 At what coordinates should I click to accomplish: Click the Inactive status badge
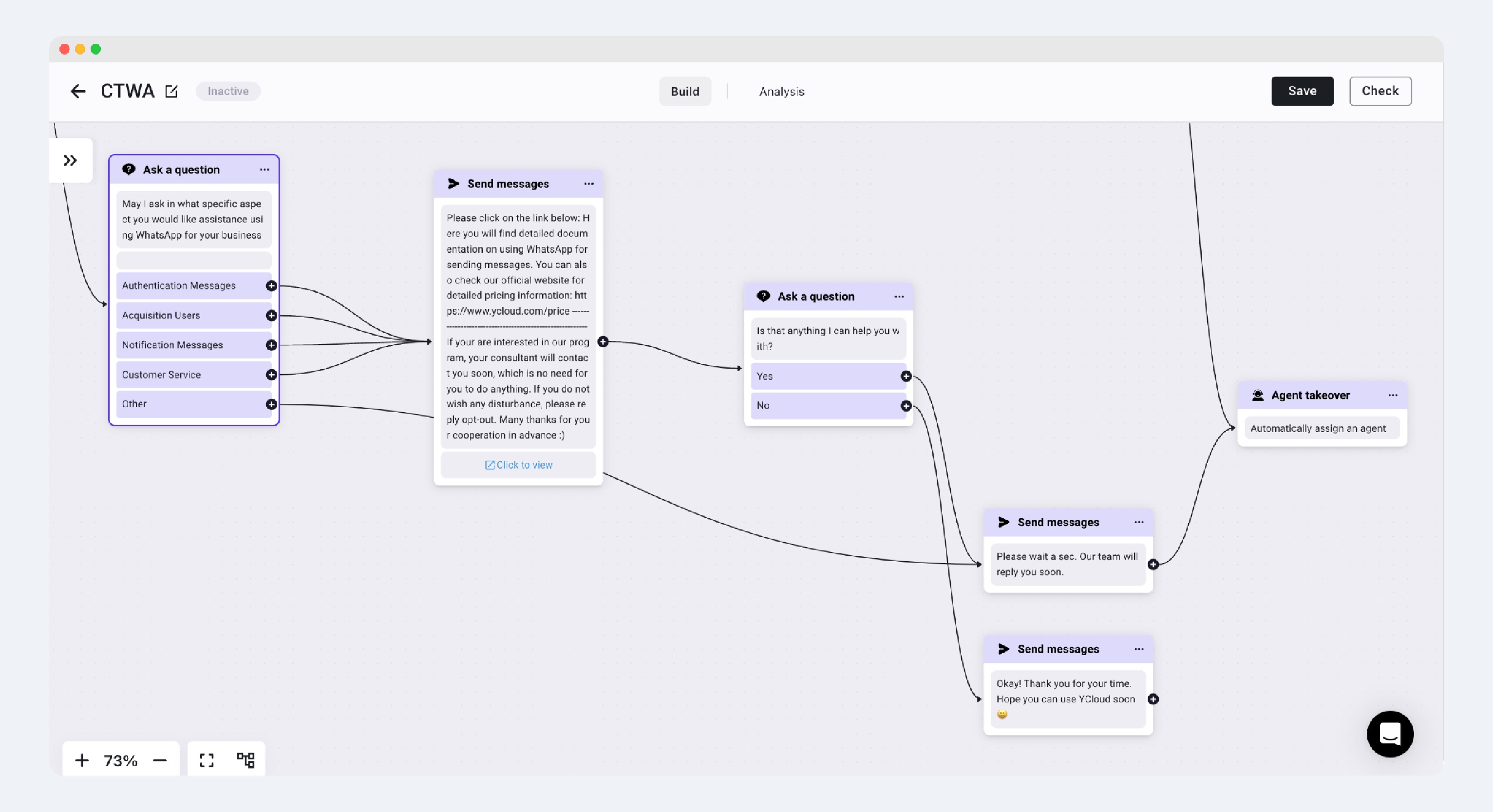pyautogui.click(x=228, y=91)
